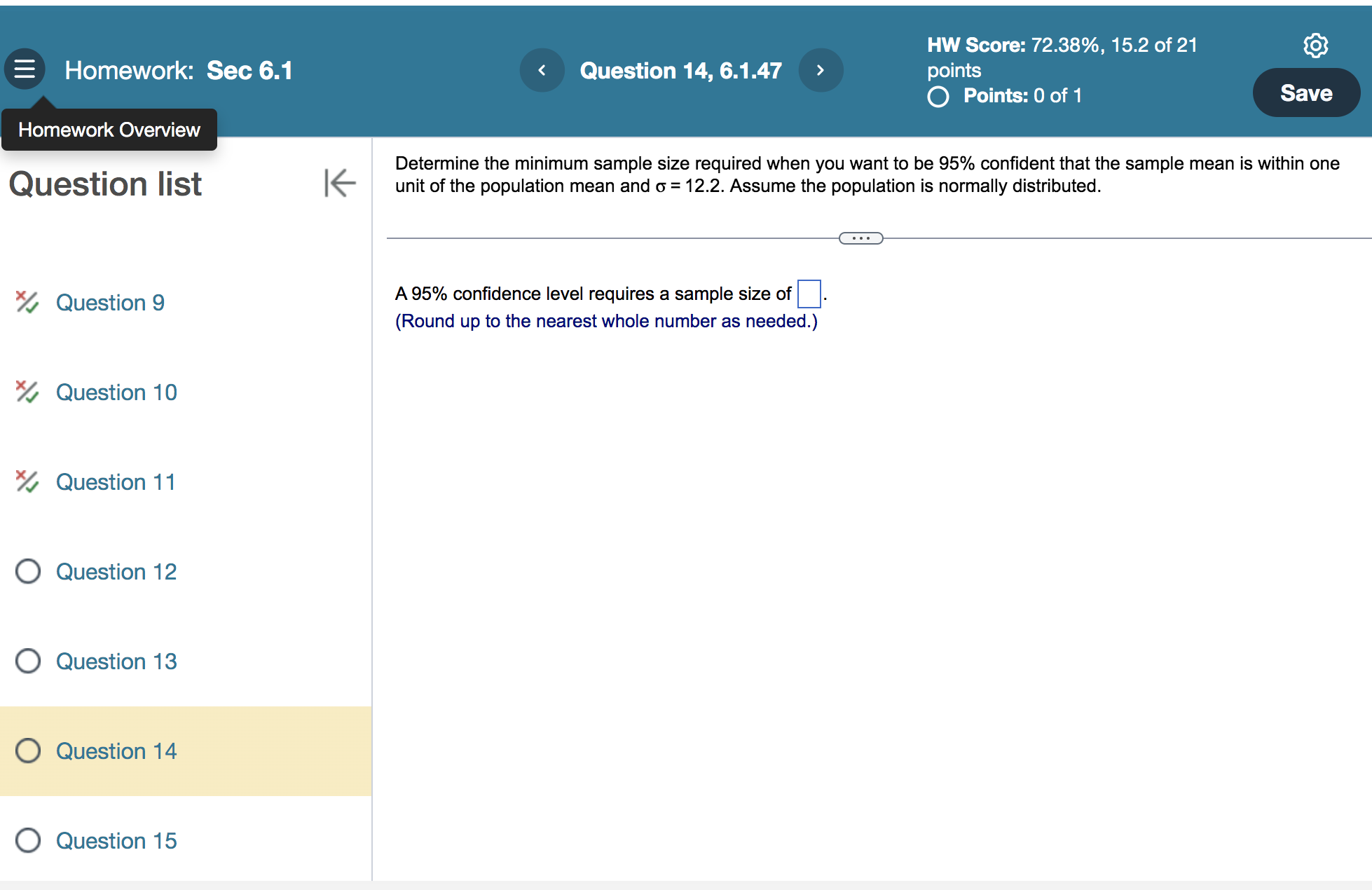Select Question 14 circle indicator

tap(28, 751)
